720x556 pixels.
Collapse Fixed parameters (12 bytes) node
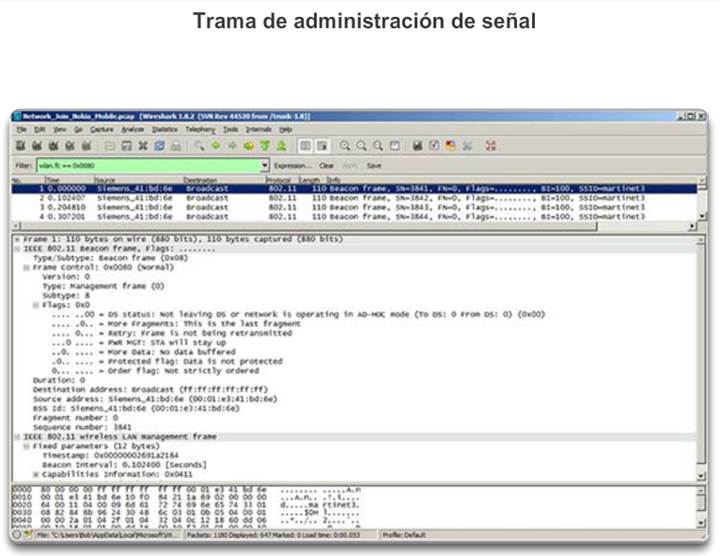click(27, 446)
